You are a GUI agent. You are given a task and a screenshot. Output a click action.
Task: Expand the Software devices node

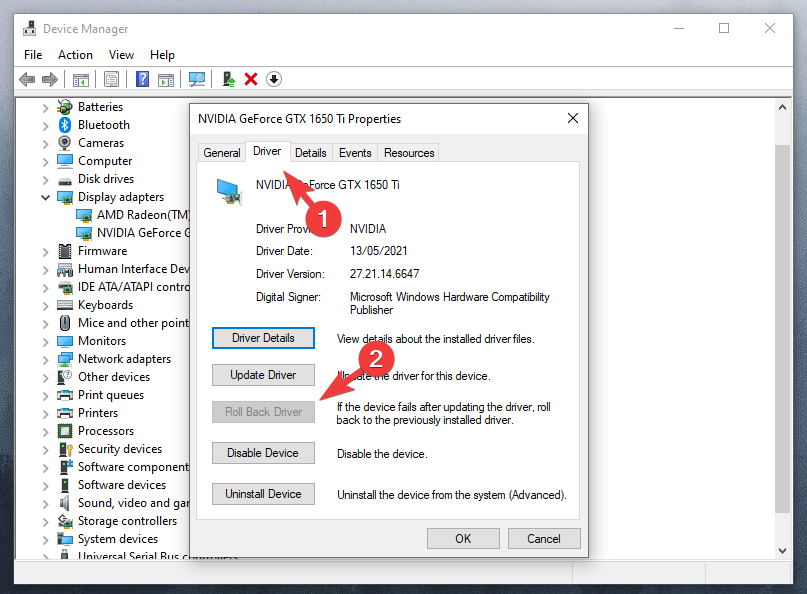click(45, 486)
